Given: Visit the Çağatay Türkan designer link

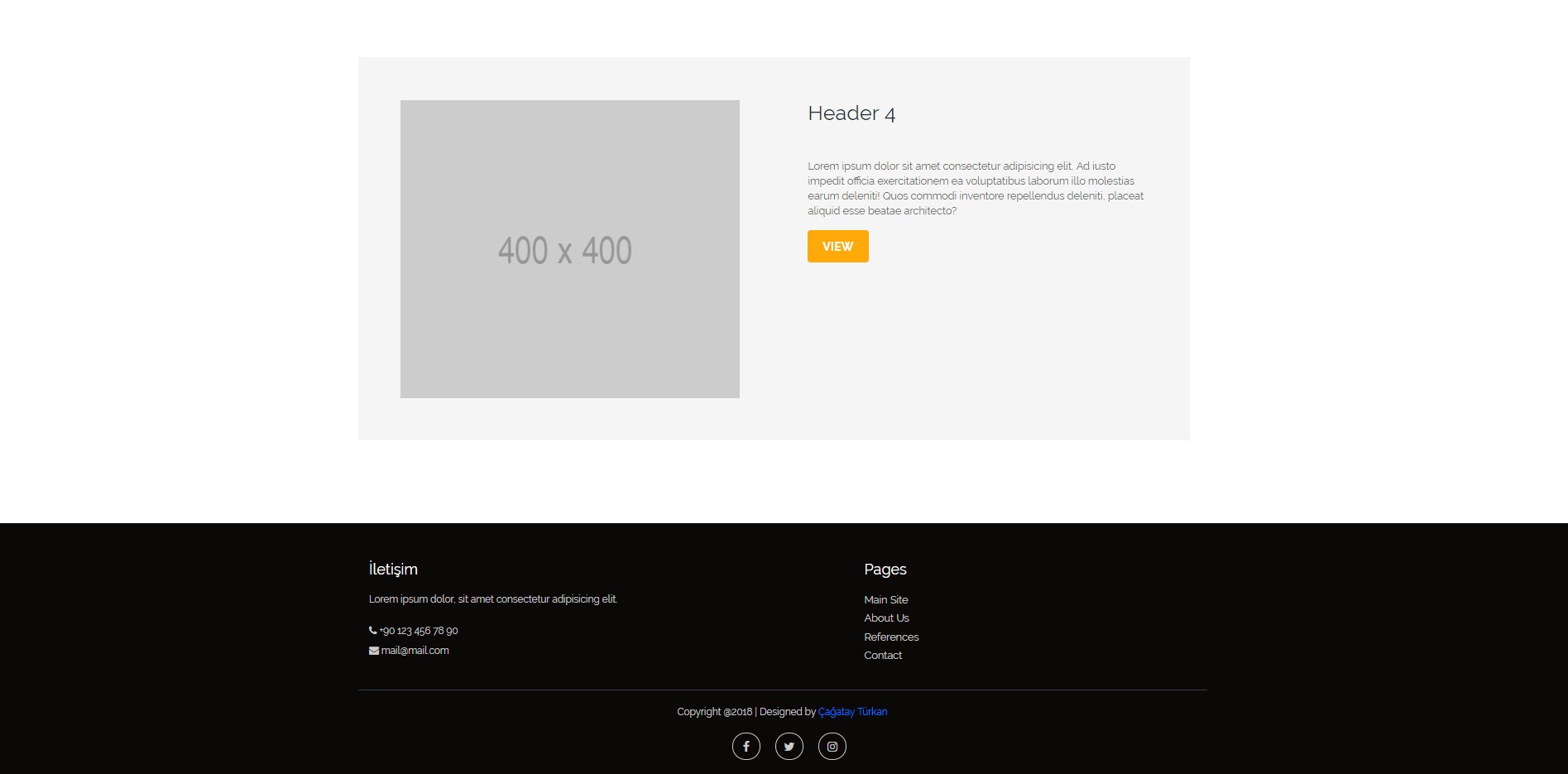Looking at the screenshot, I should 852,712.
